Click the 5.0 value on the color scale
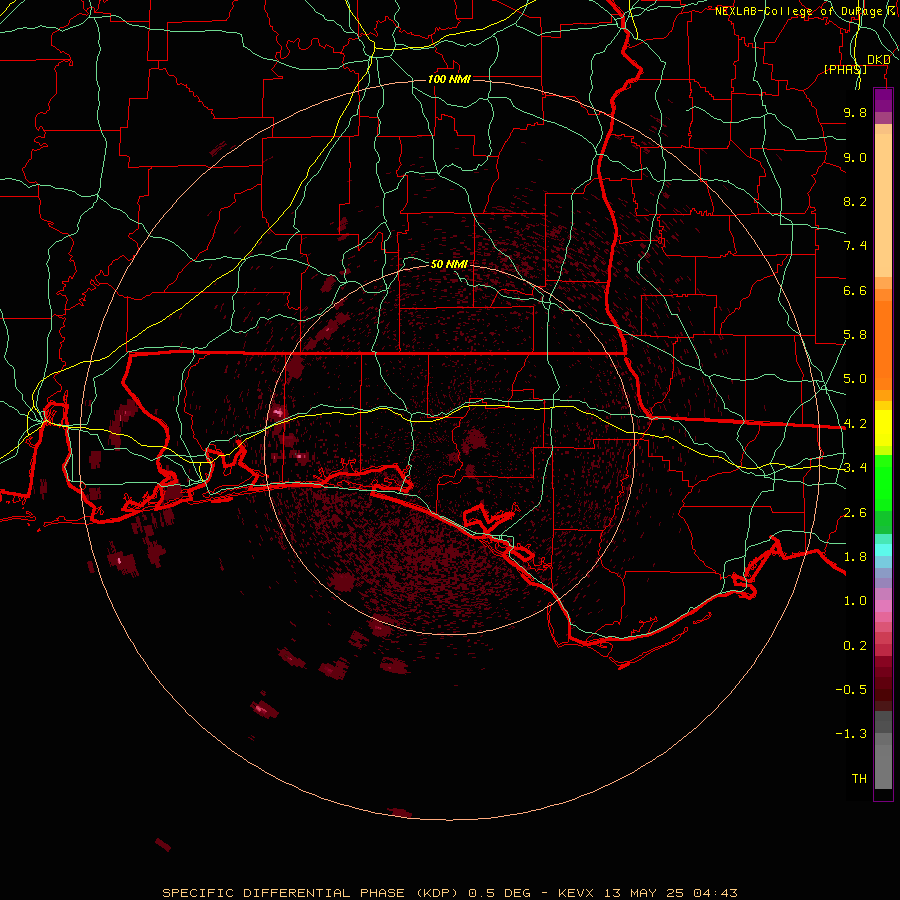This screenshot has height=900, width=900. [x=855, y=379]
